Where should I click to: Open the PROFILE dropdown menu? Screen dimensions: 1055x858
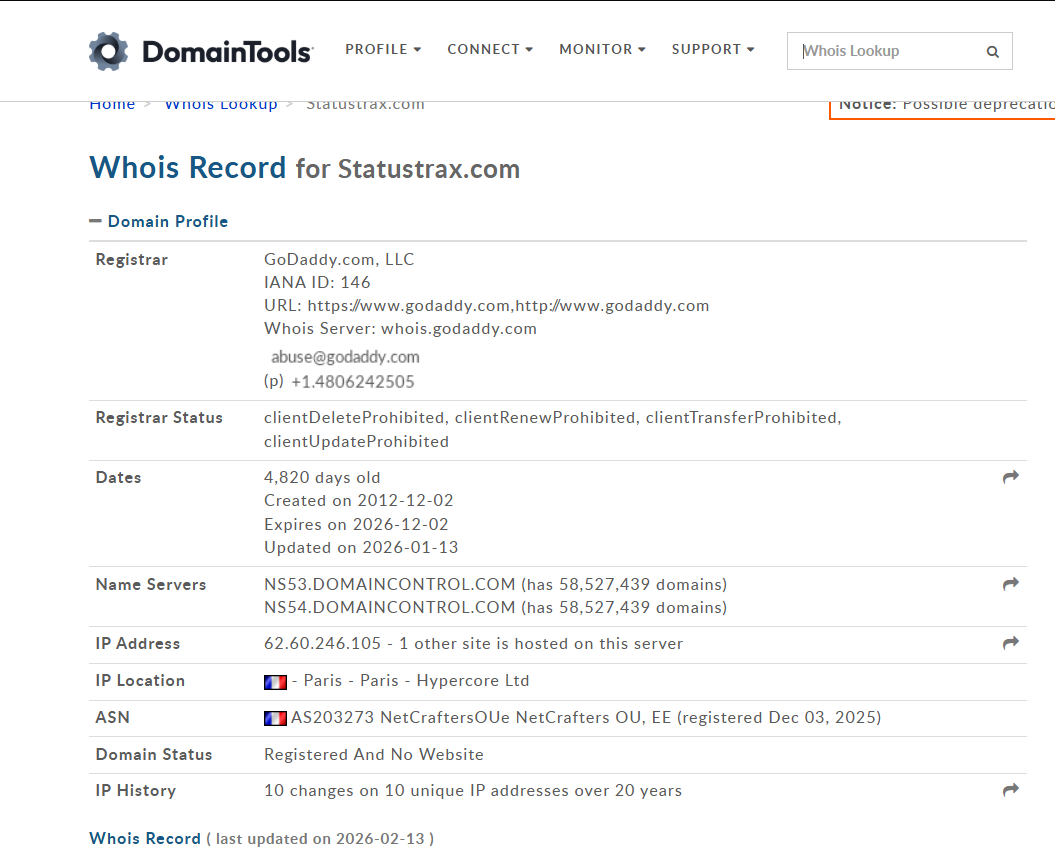tap(383, 49)
